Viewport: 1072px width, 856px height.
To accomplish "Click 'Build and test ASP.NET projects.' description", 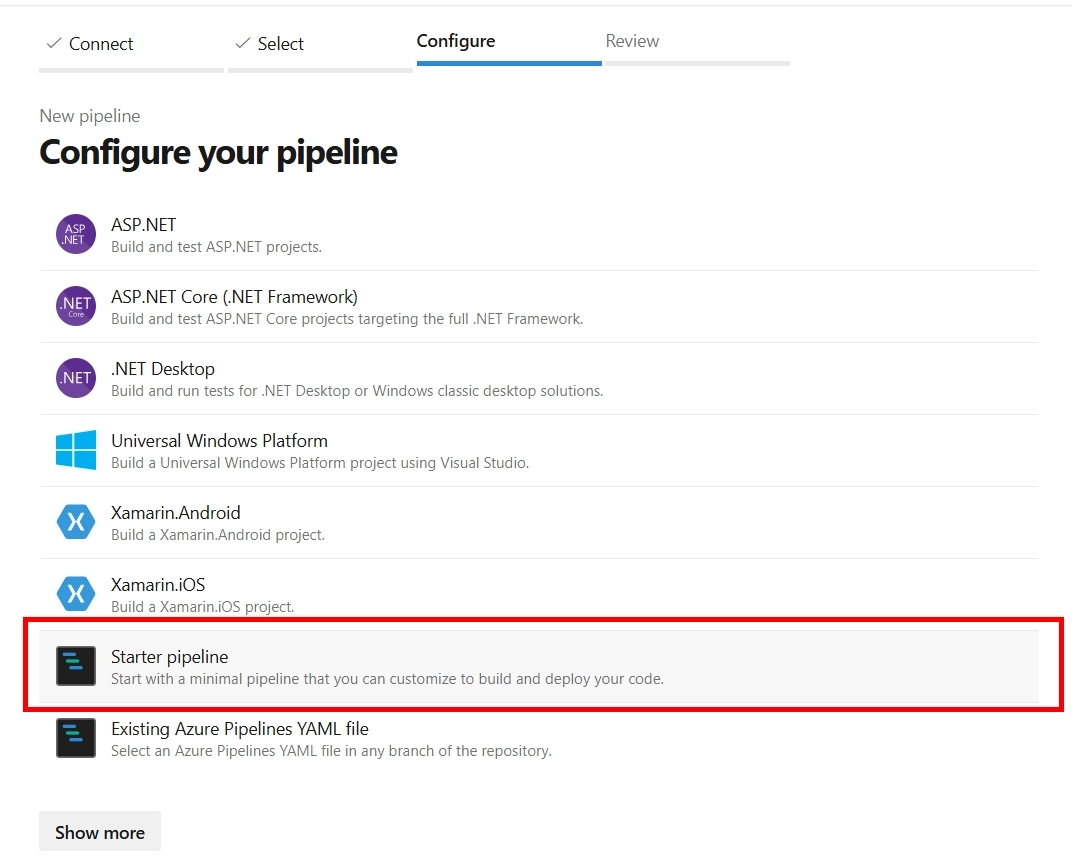I will [216, 247].
